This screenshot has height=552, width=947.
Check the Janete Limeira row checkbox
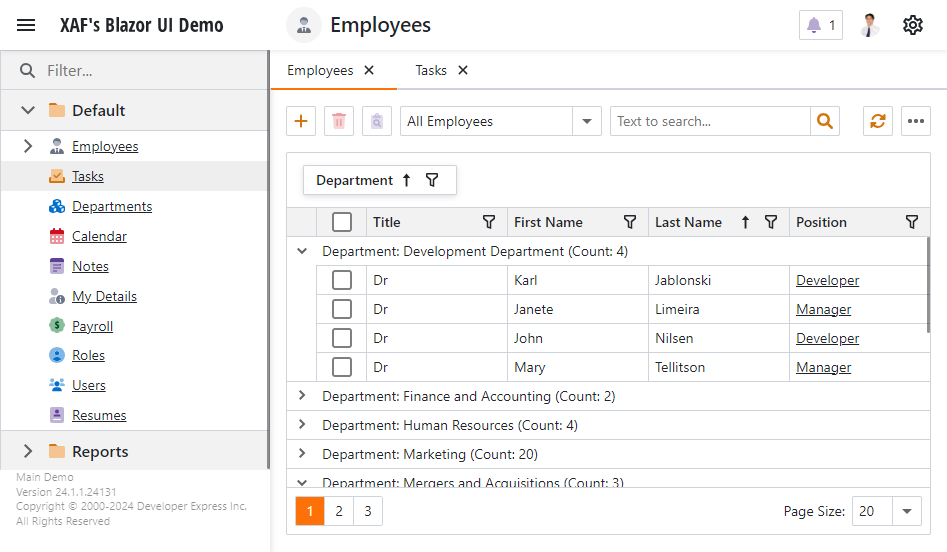pos(342,309)
